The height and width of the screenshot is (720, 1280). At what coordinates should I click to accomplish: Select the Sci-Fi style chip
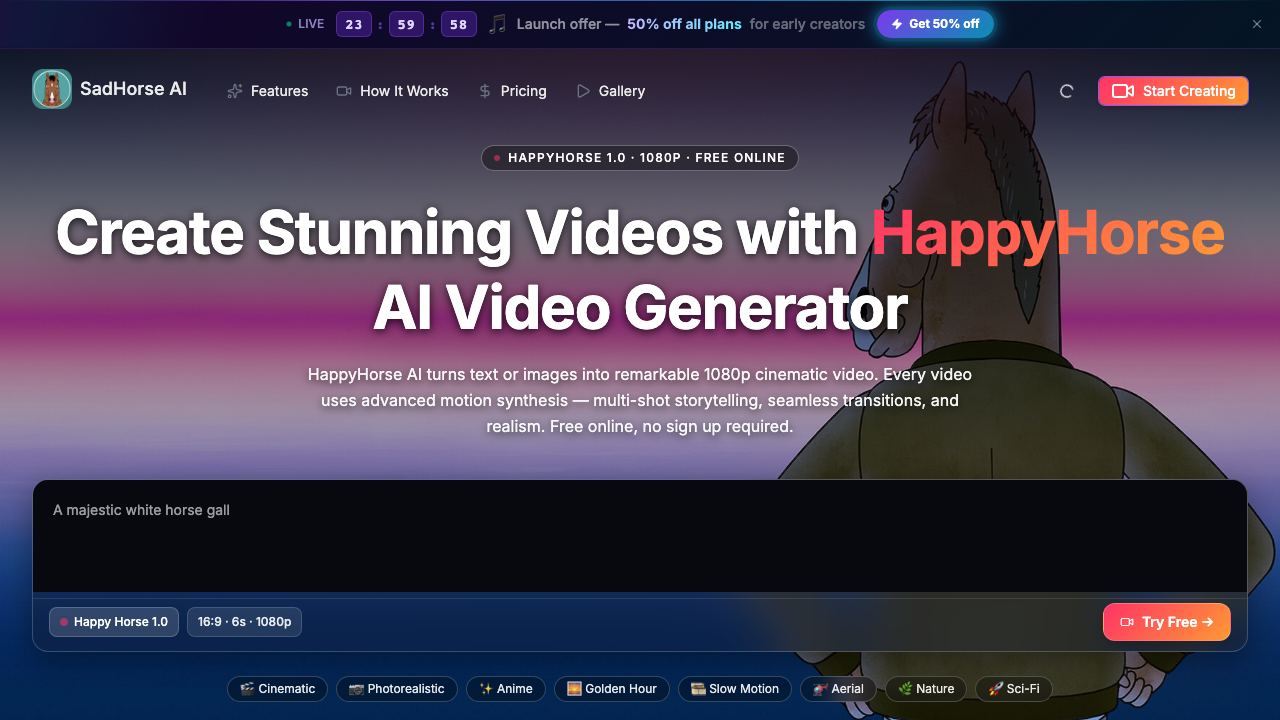click(x=1014, y=689)
